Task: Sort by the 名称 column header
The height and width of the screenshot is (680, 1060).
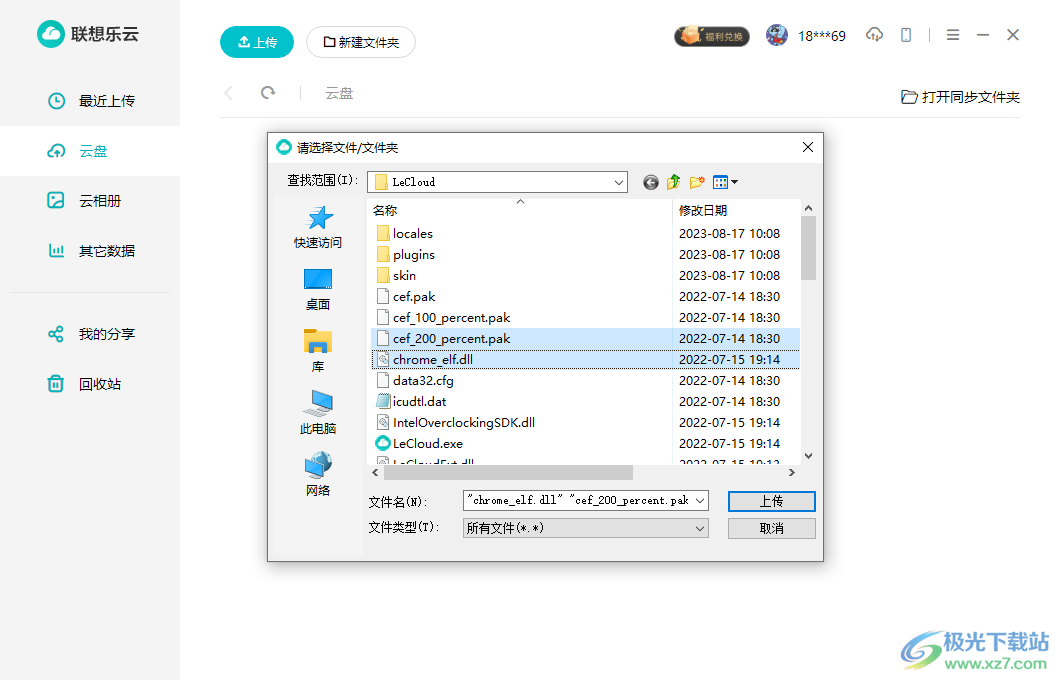Action: (x=521, y=210)
